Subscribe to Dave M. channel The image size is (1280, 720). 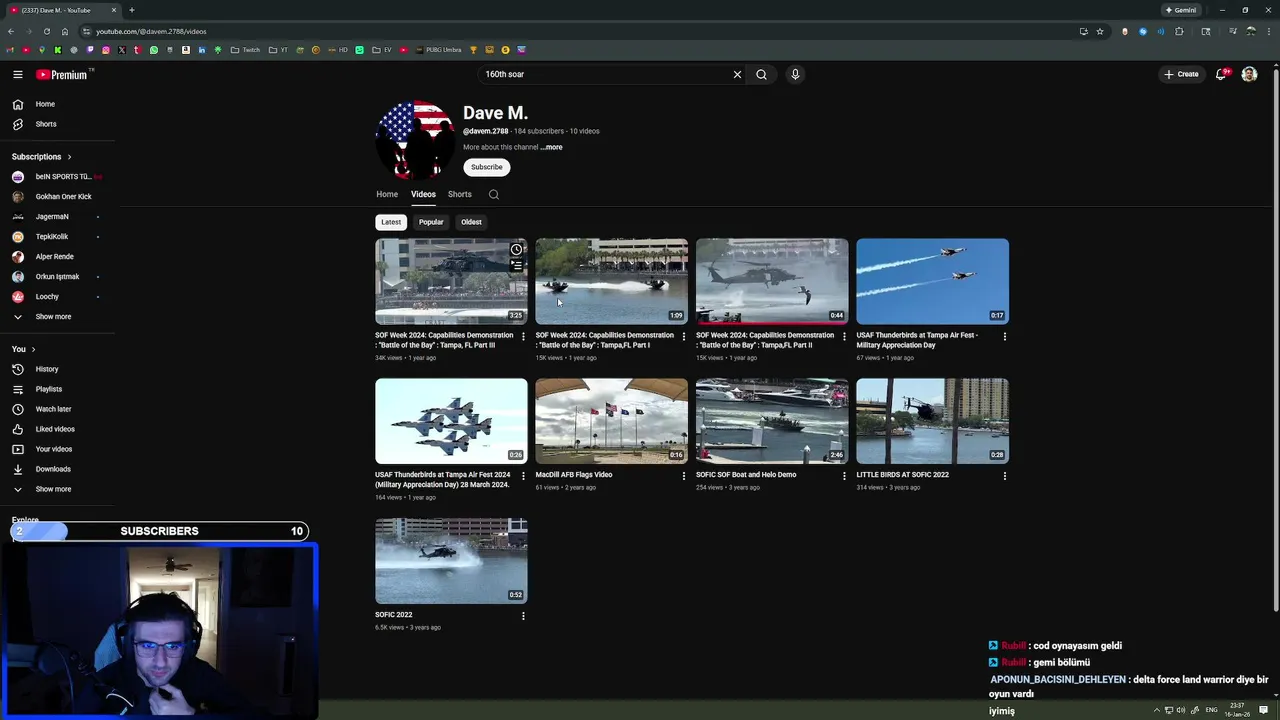click(x=487, y=167)
